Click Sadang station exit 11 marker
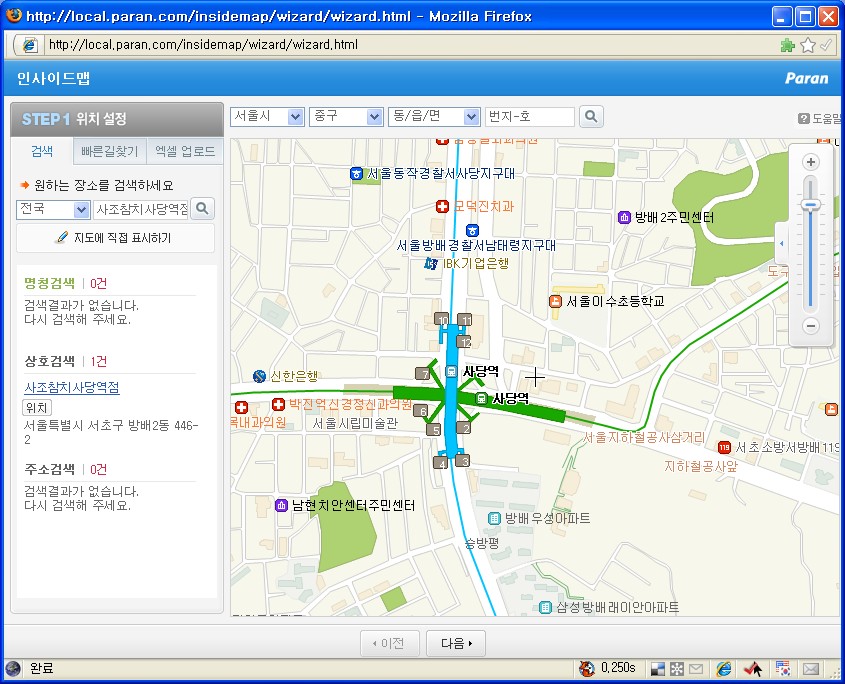845x684 pixels. click(465, 320)
